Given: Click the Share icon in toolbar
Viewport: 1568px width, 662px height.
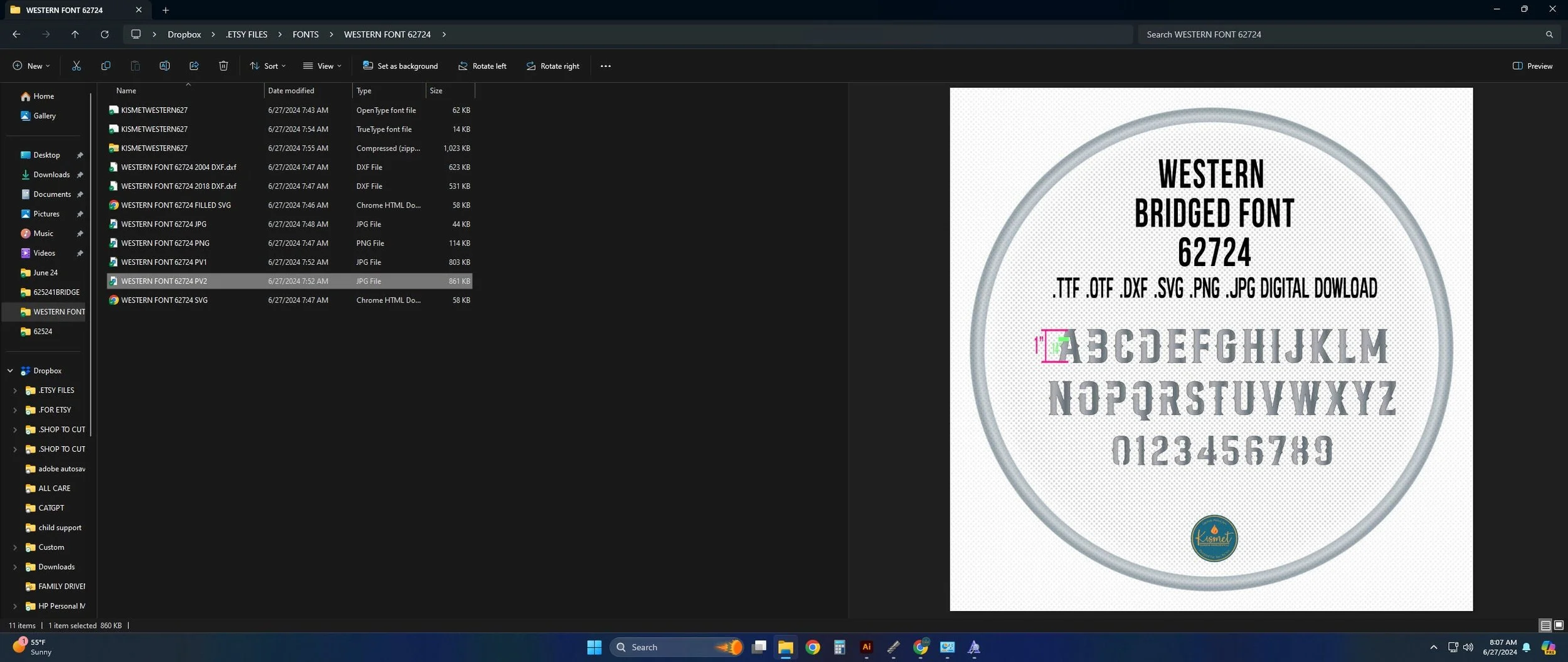Looking at the screenshot, I should click(194, 66).
